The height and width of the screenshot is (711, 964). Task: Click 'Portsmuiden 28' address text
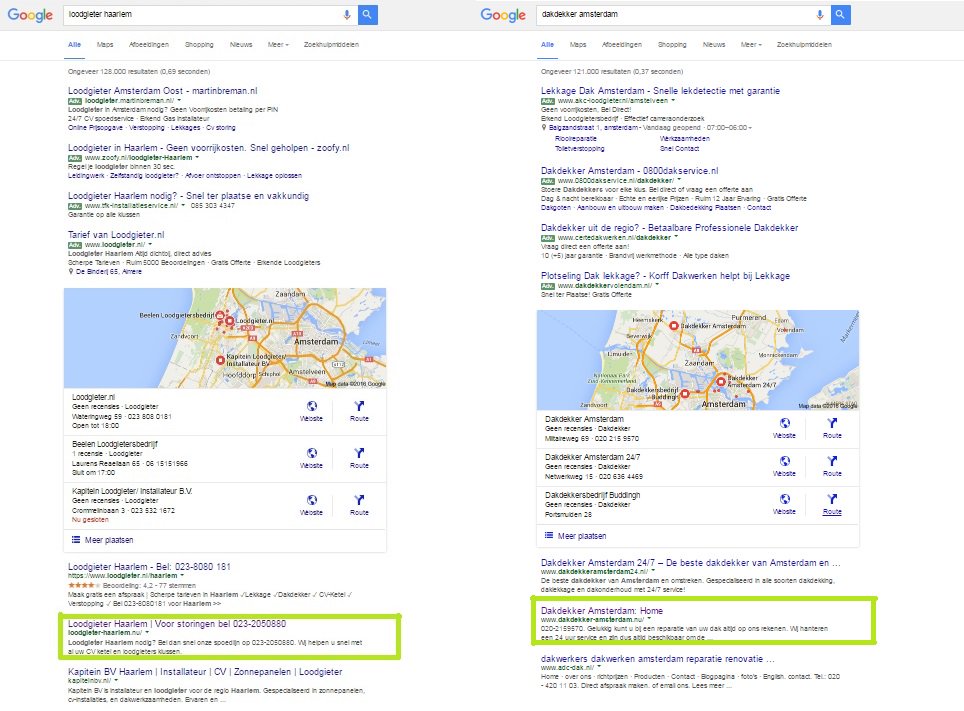[x=568, y=514]
